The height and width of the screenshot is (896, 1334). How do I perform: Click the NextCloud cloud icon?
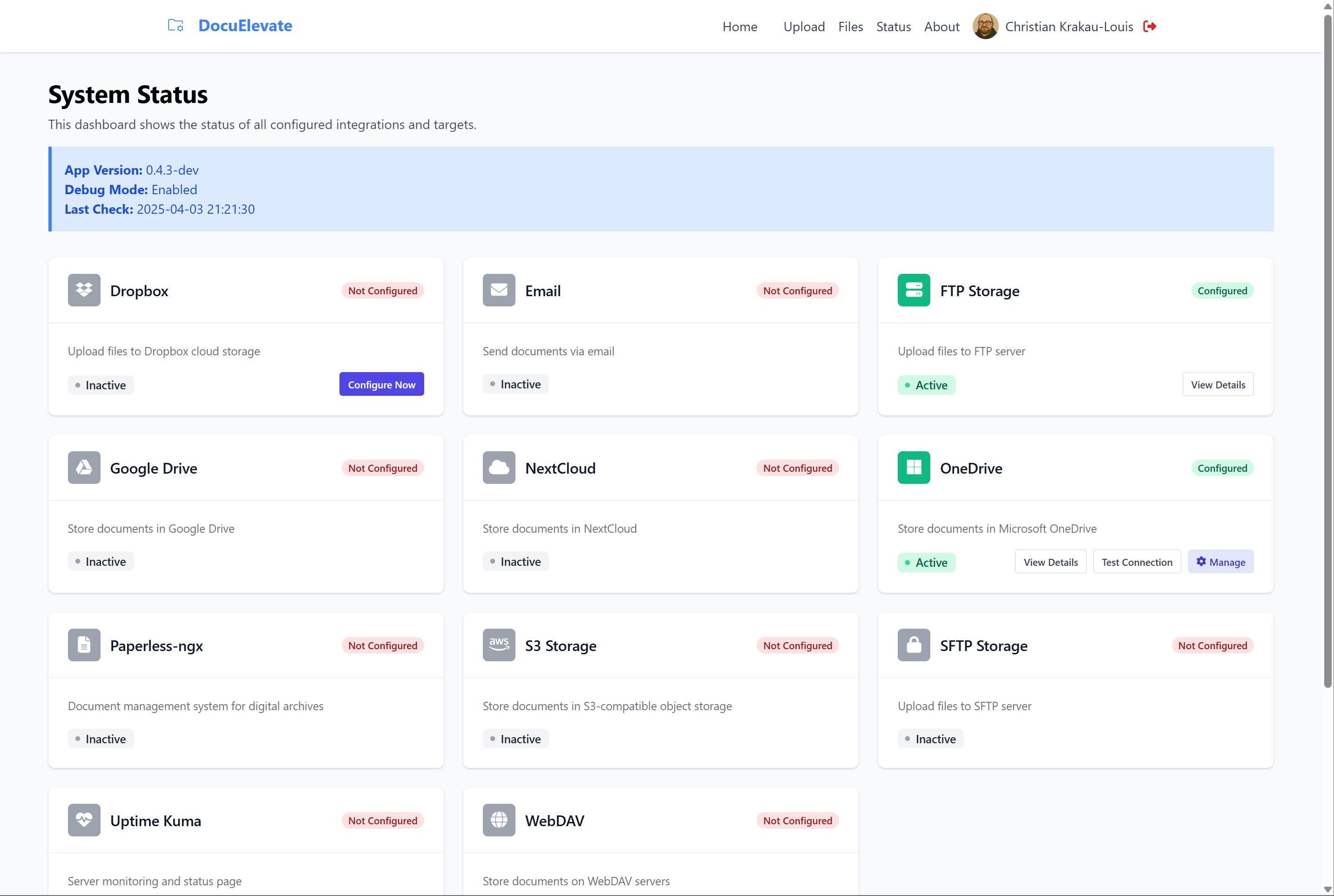[499, 468]
